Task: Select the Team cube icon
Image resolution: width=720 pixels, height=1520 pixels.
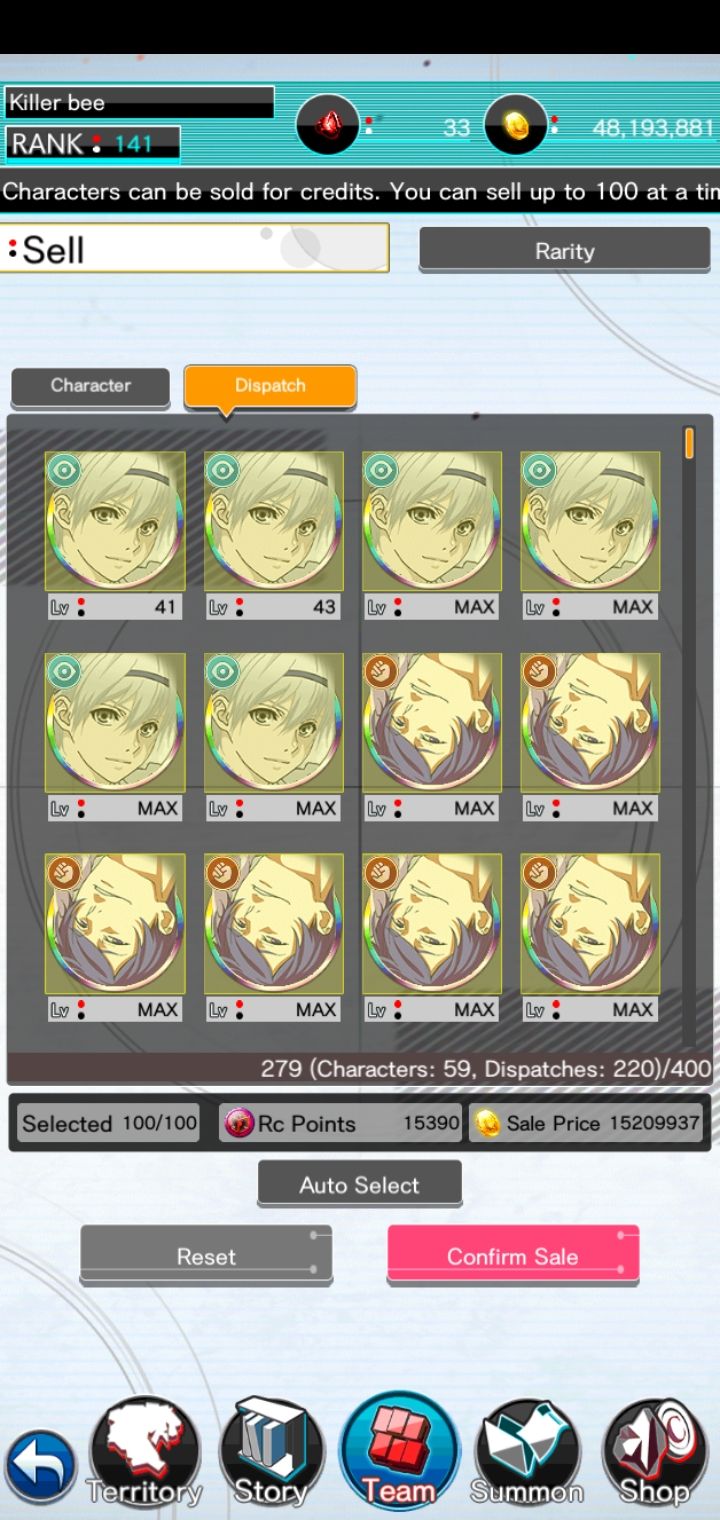Action: point(399,1451)
